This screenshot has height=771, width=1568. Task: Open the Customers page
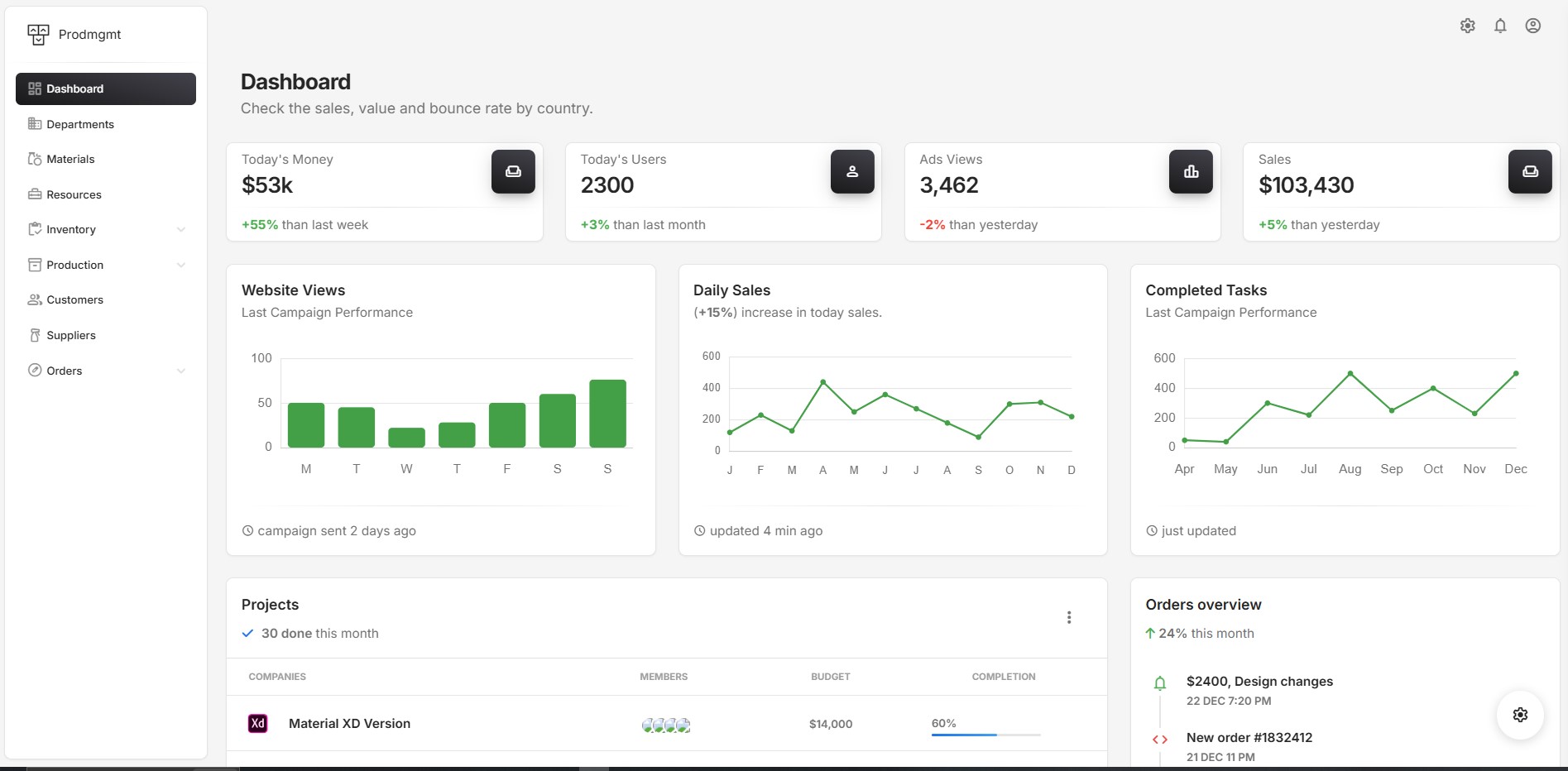pos(74,300)
